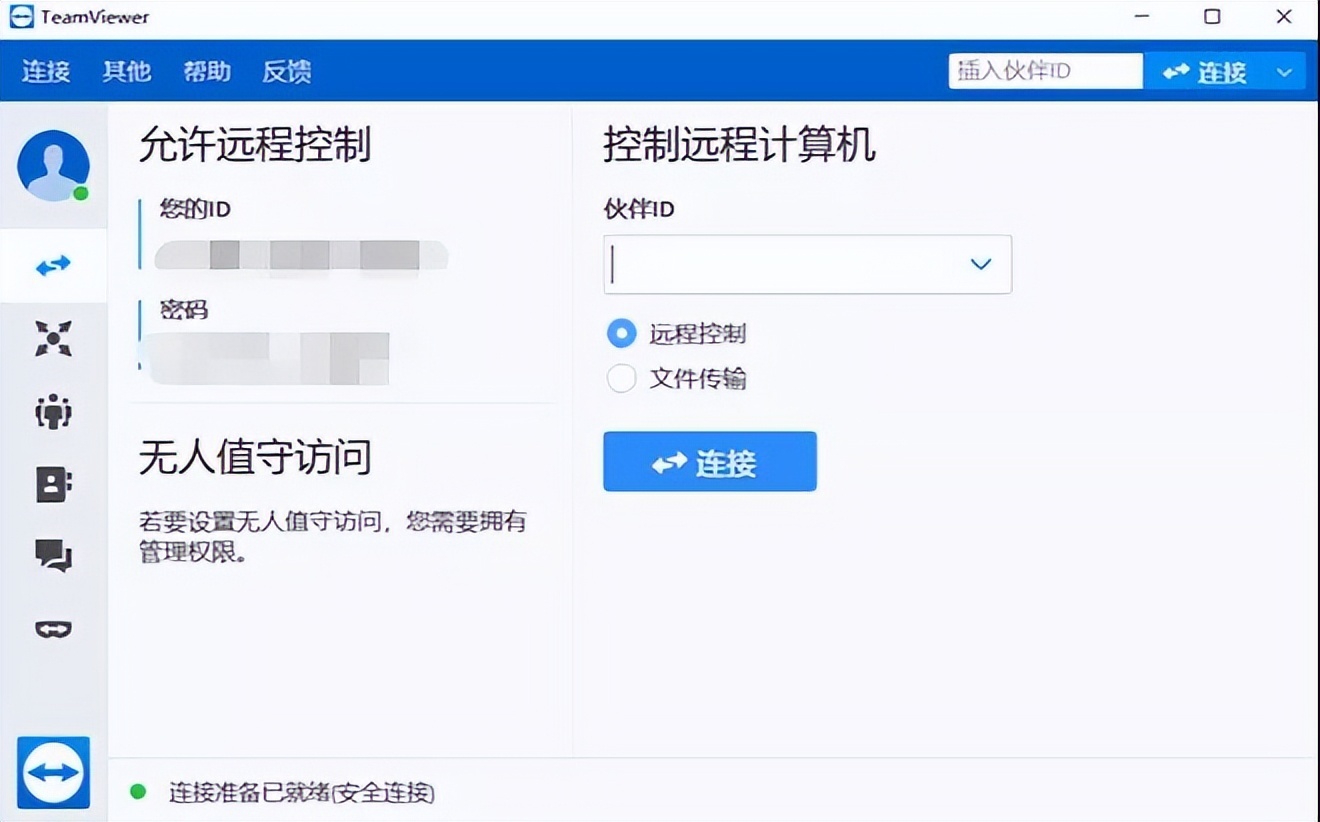Viewport: 1320px width, 822px height.
Task: Open the Computers & Contacts sidebar icon
Action: tap(53, 484)
